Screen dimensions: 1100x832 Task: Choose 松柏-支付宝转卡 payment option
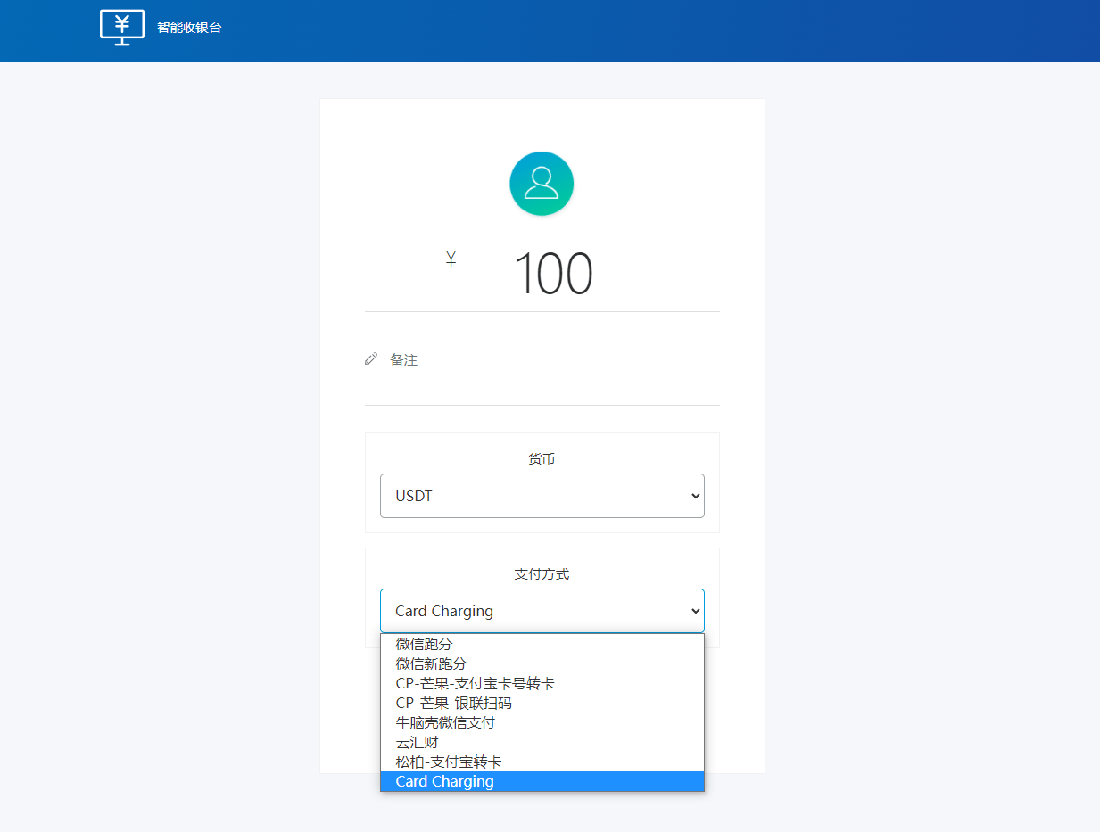tap(448, 762)
